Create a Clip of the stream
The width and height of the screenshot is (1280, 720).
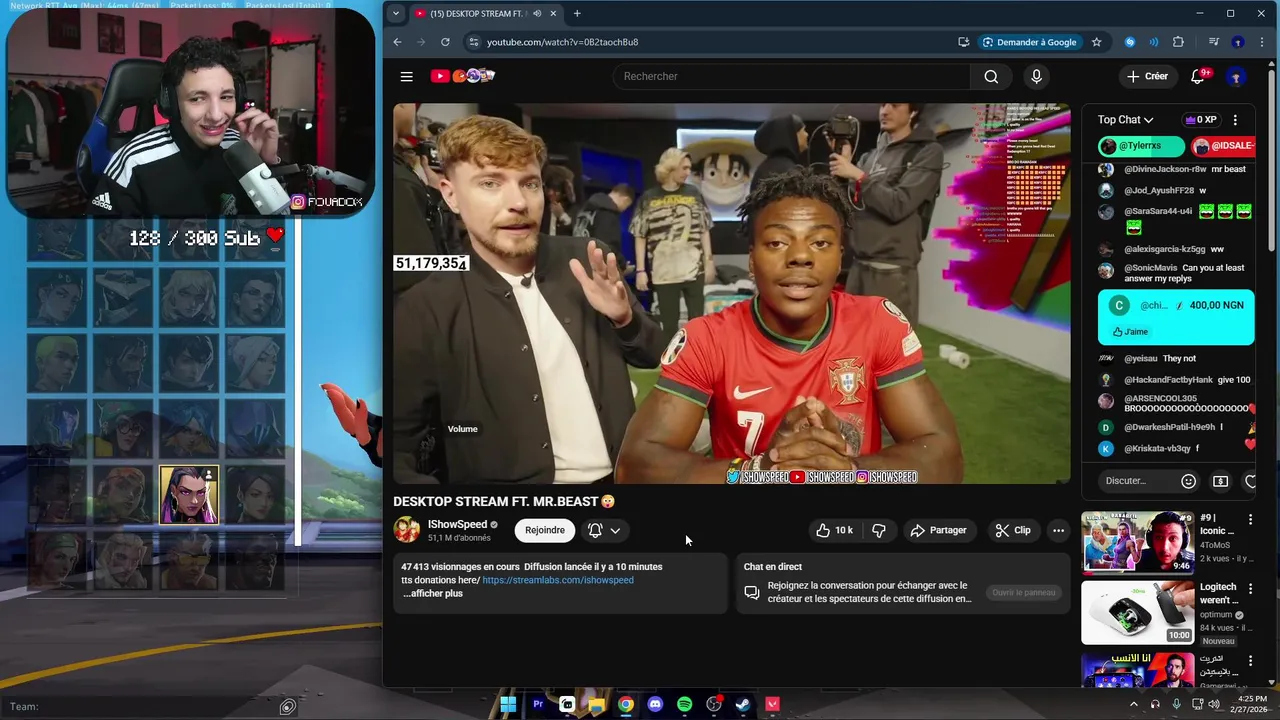pos(1012,530)
